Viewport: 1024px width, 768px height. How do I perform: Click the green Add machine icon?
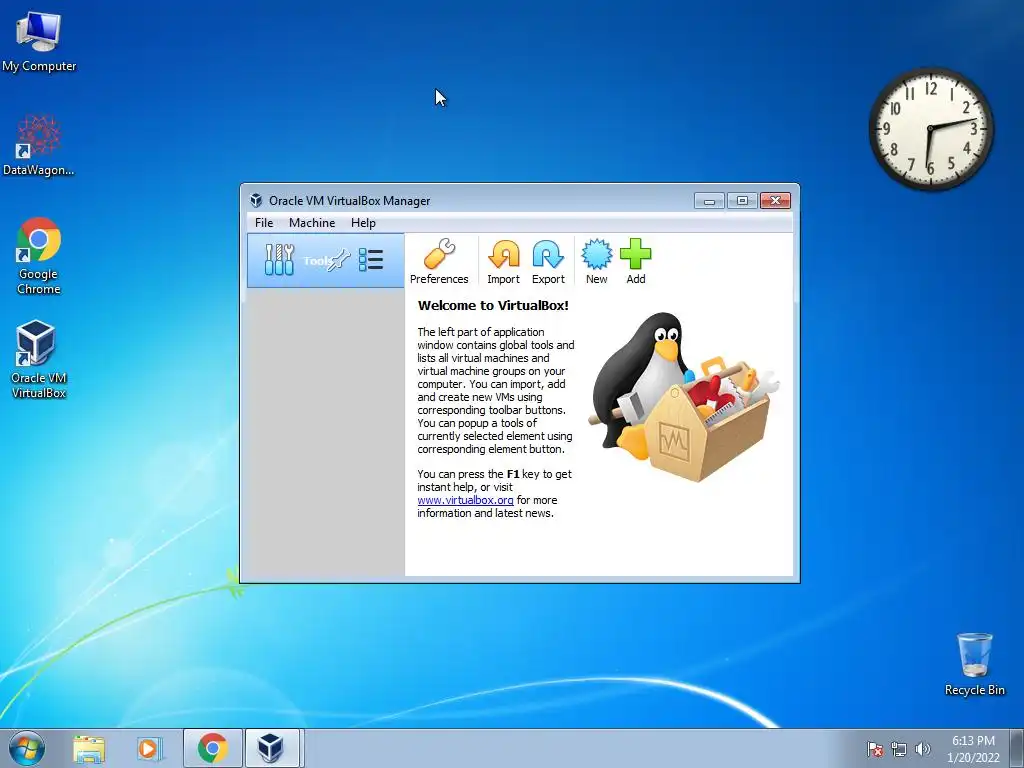point(635,261)
